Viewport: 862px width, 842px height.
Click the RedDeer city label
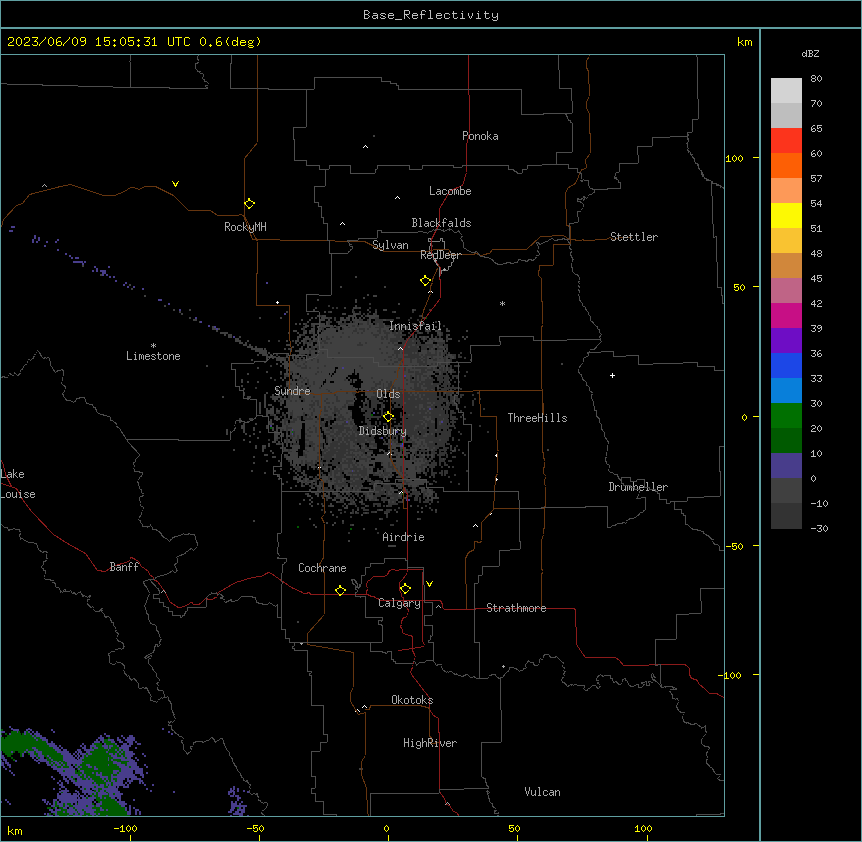click(440, 255)
